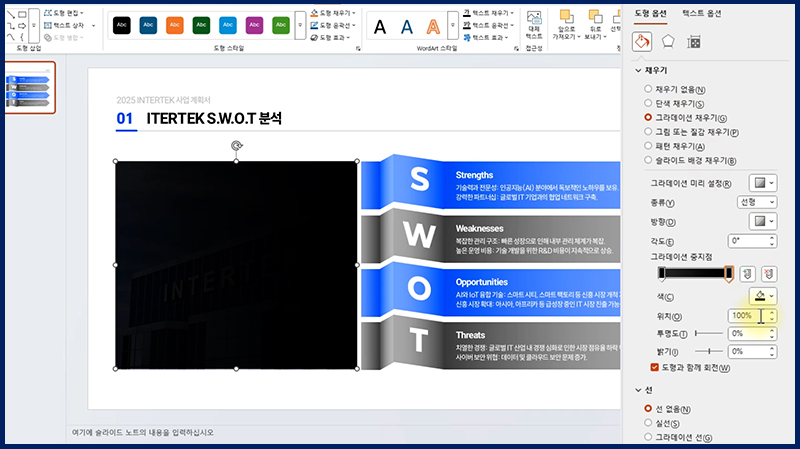Open Text Box (텍스트 상자) menu
800x449 pixels.
pos(69,25)
